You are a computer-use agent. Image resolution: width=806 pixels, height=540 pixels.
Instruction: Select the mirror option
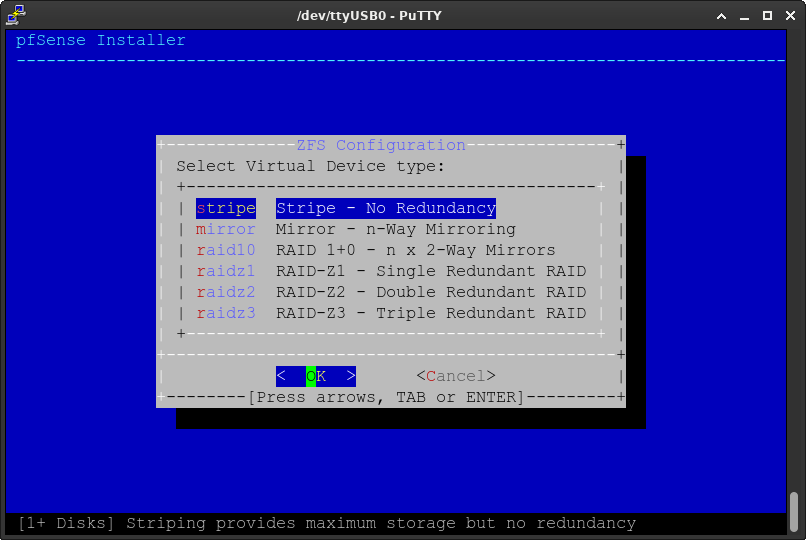[226, 229]
